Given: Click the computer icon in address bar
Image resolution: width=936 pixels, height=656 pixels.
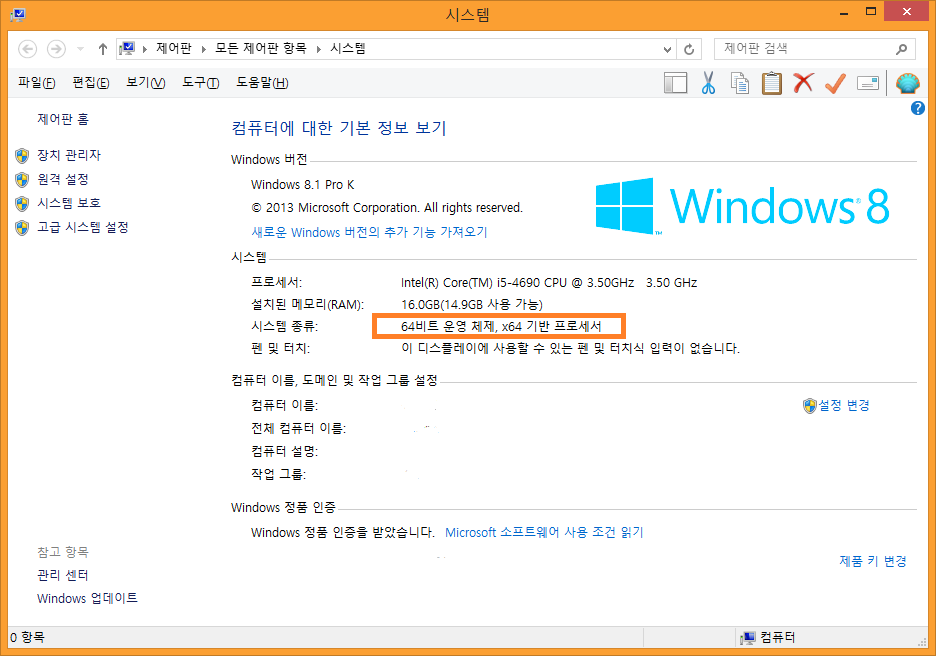Looking at the screenshot, I should [127, 48].
